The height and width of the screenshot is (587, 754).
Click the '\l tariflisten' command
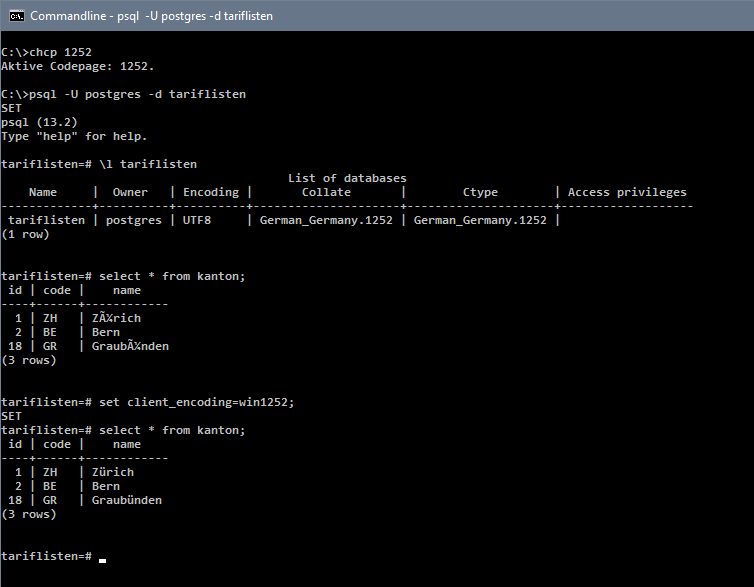coord(148,164)
